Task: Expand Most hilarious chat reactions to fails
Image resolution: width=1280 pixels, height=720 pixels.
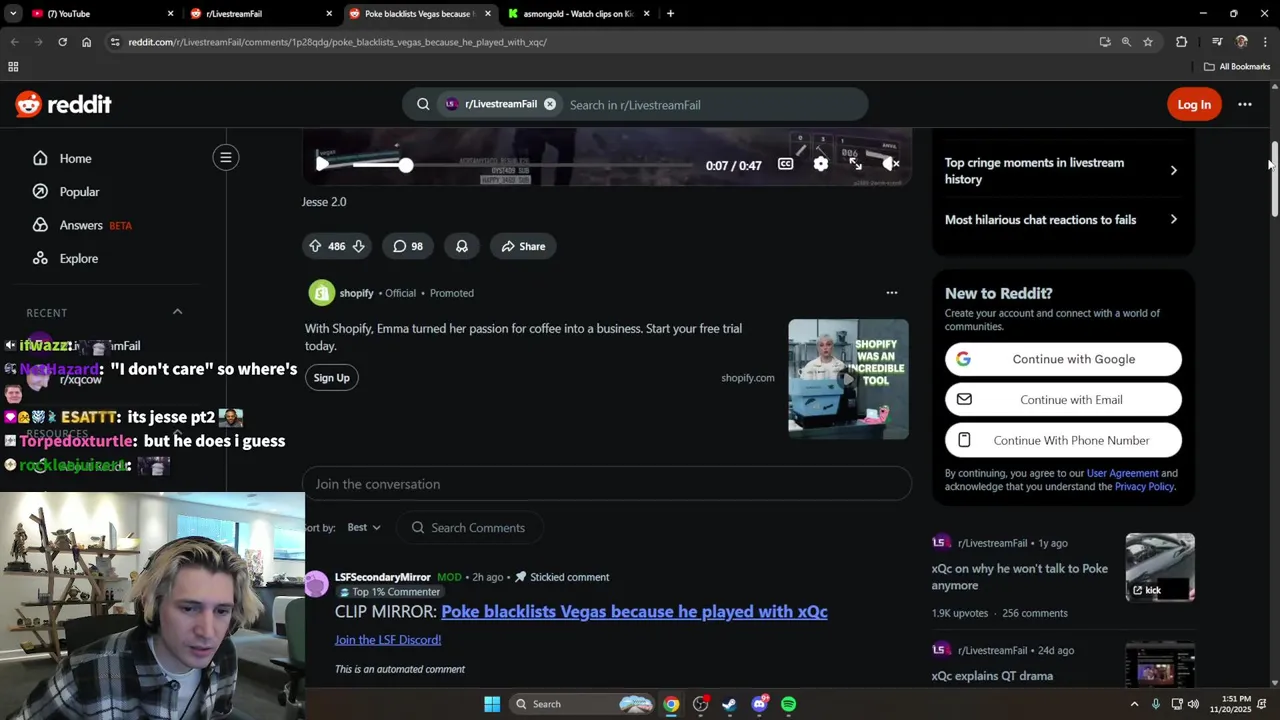Action: click(x=1063, y=220)
